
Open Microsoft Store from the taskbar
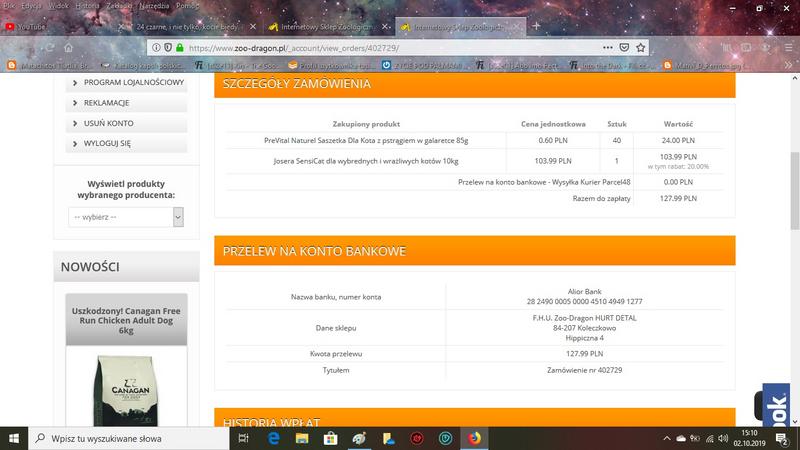point(331,438)
